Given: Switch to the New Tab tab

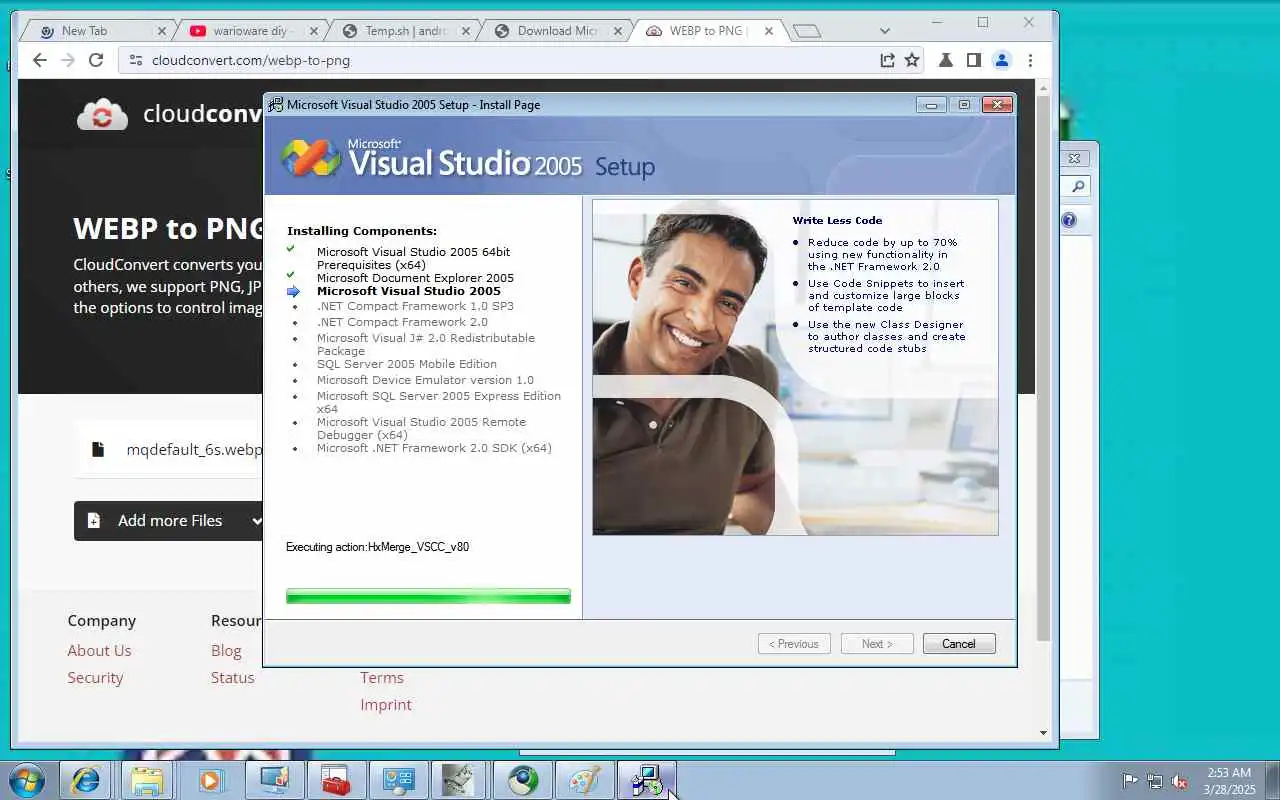Looking at the screenshot, I should pyautogui.click(x=98, y=31).
